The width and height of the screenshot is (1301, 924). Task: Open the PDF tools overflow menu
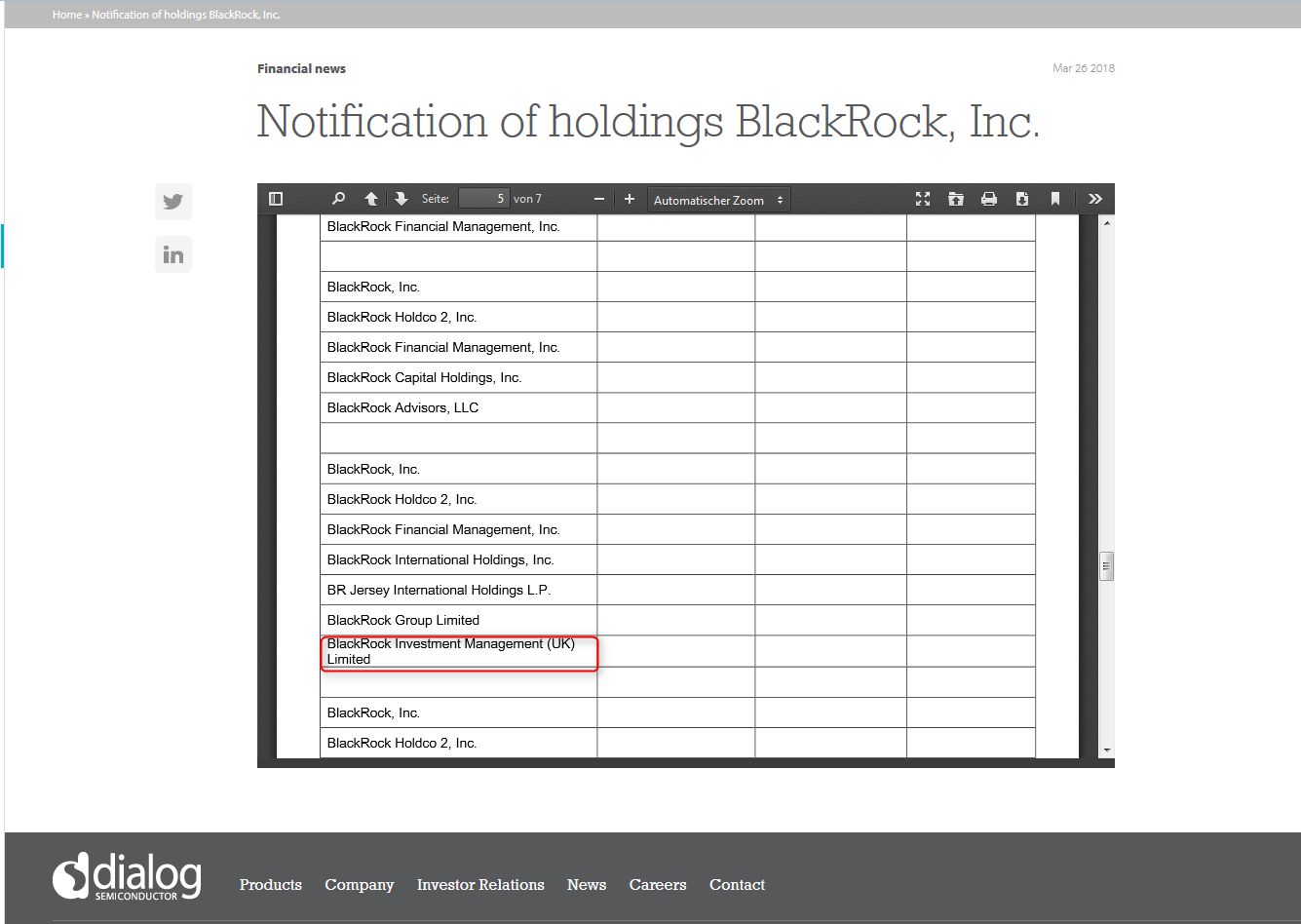(x=1095, y=199)
